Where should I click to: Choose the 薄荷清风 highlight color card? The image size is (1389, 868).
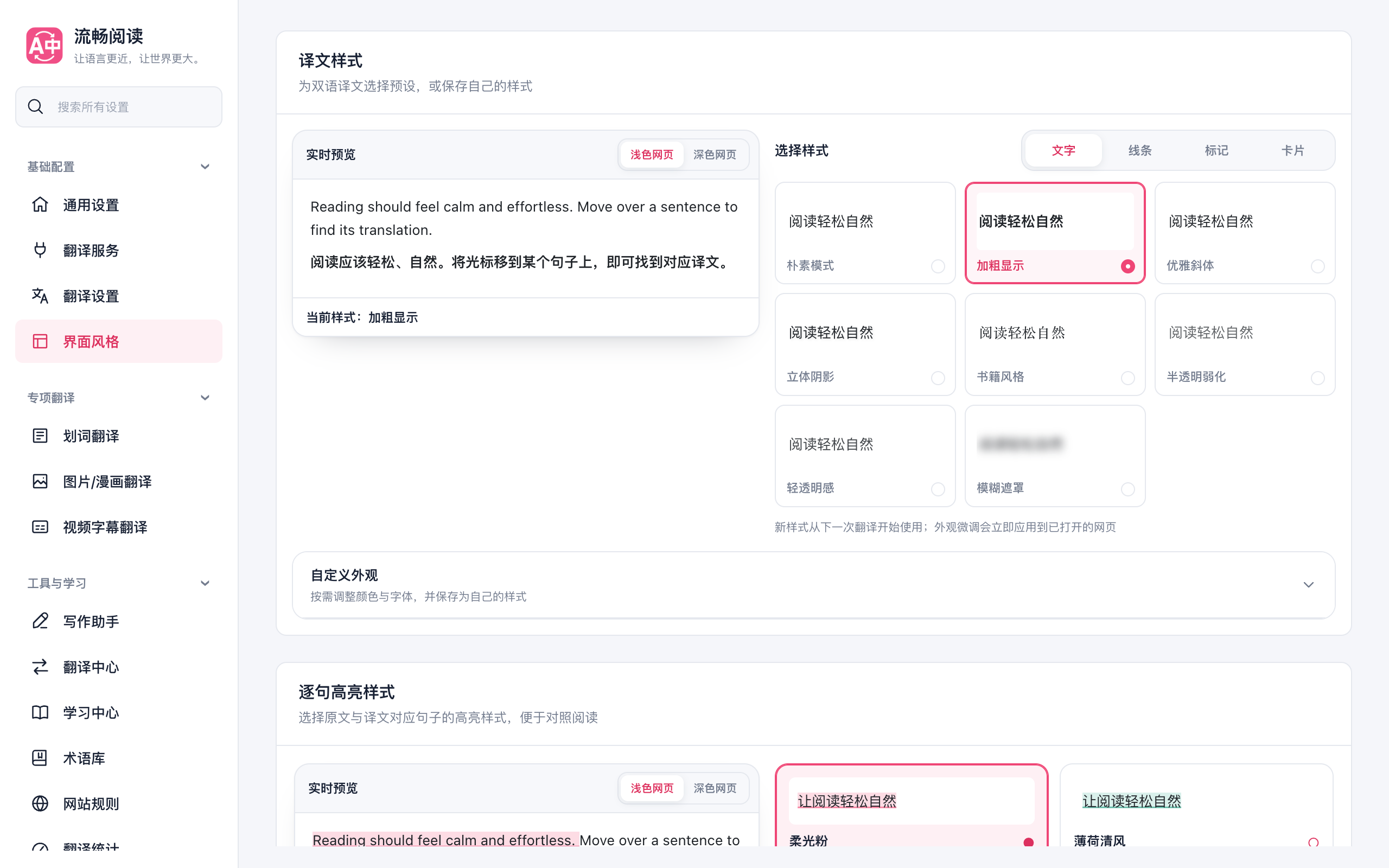pyautogui.click(x=1197, y=806)
